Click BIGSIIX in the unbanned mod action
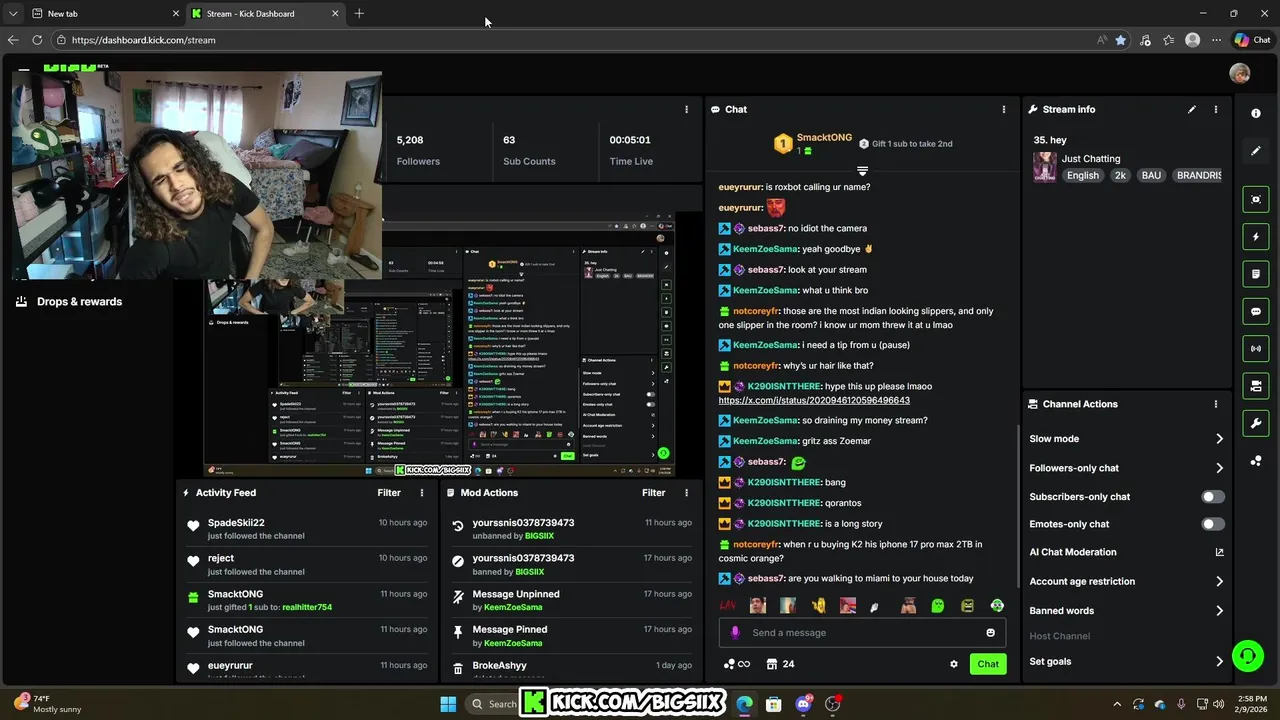This screenshot has height=720, width=1280. click(540, 536)
